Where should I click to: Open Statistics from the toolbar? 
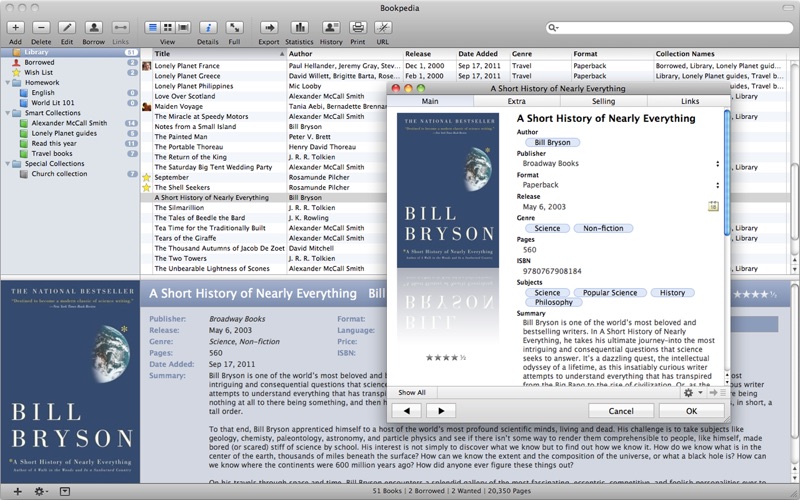[x=298, y=27]
